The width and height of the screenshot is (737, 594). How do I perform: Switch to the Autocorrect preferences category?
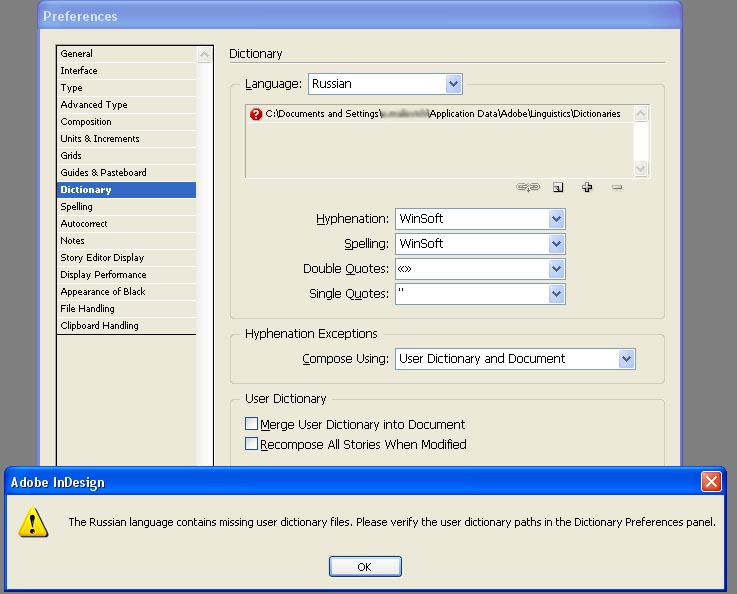(x=84, y=224)
